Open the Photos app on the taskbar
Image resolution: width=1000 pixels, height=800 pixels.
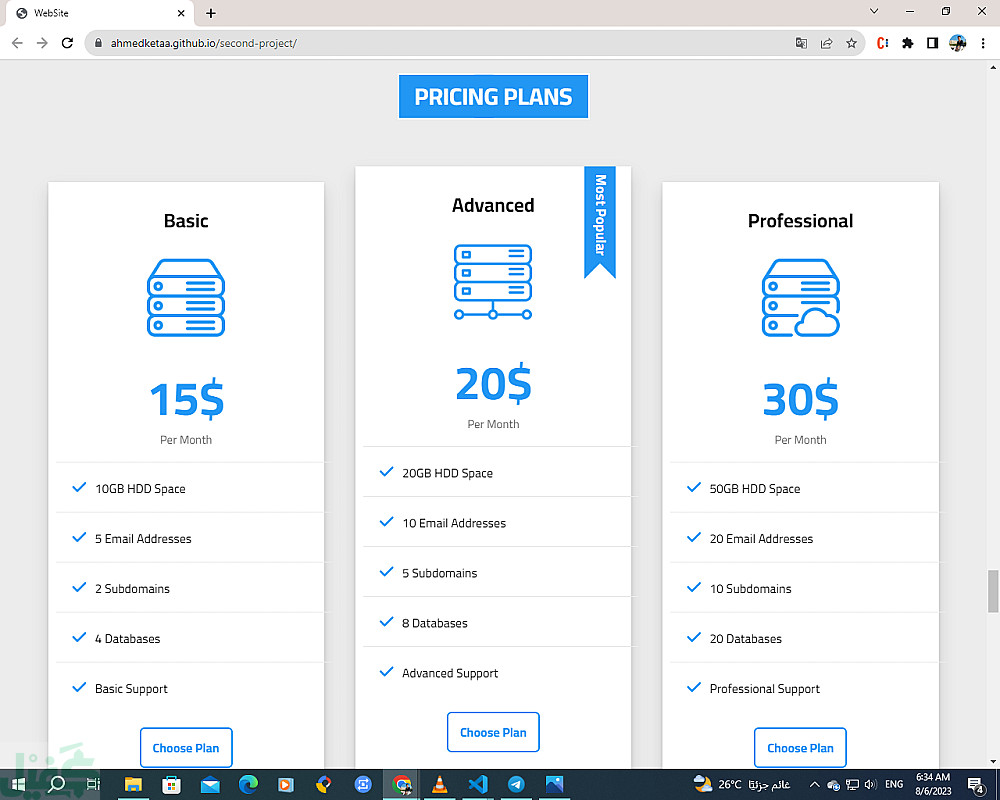pos(554,784)
